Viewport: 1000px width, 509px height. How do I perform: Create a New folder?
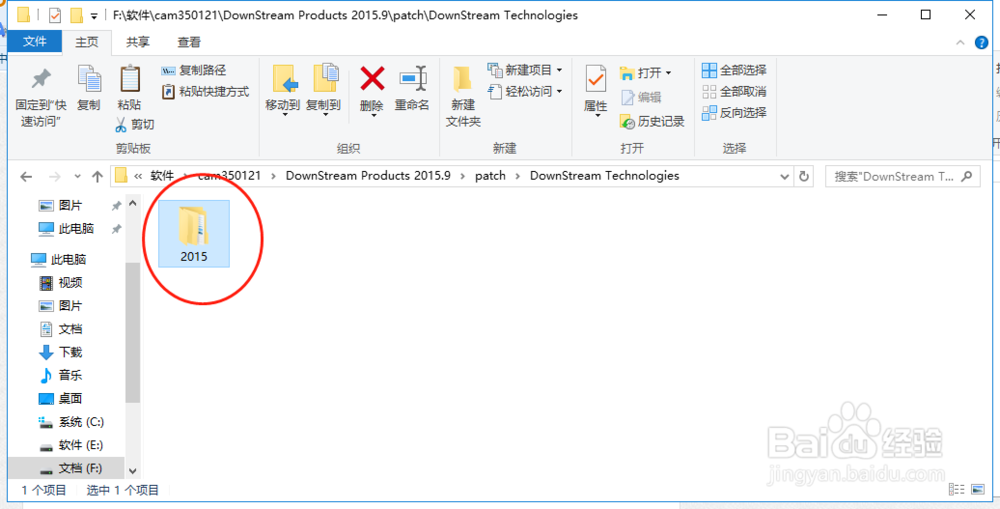pyautogui.click(x=463, y=96)
